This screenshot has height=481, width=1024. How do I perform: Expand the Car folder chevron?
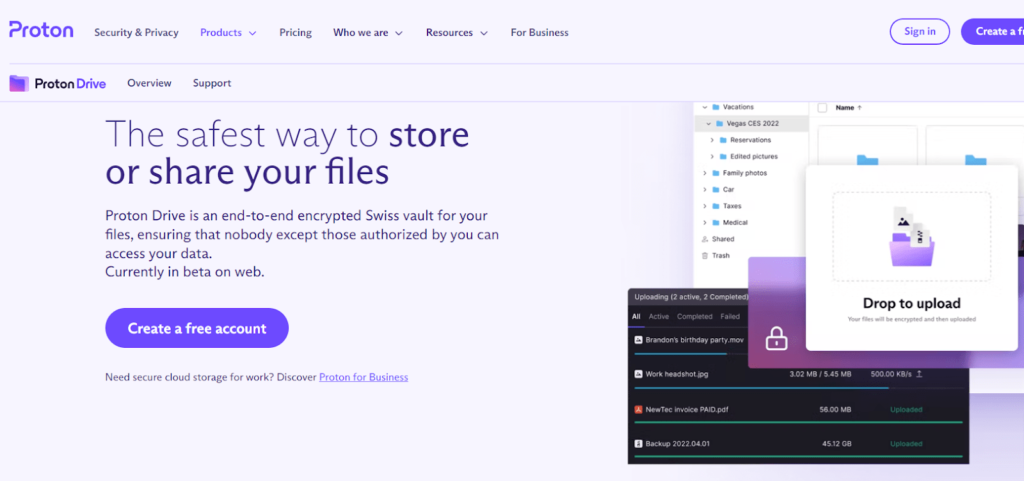click(705, 189)
